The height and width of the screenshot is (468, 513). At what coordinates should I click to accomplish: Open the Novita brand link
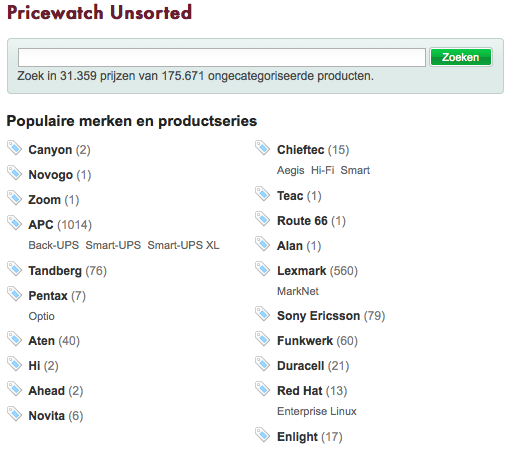(x=46, y=416)
